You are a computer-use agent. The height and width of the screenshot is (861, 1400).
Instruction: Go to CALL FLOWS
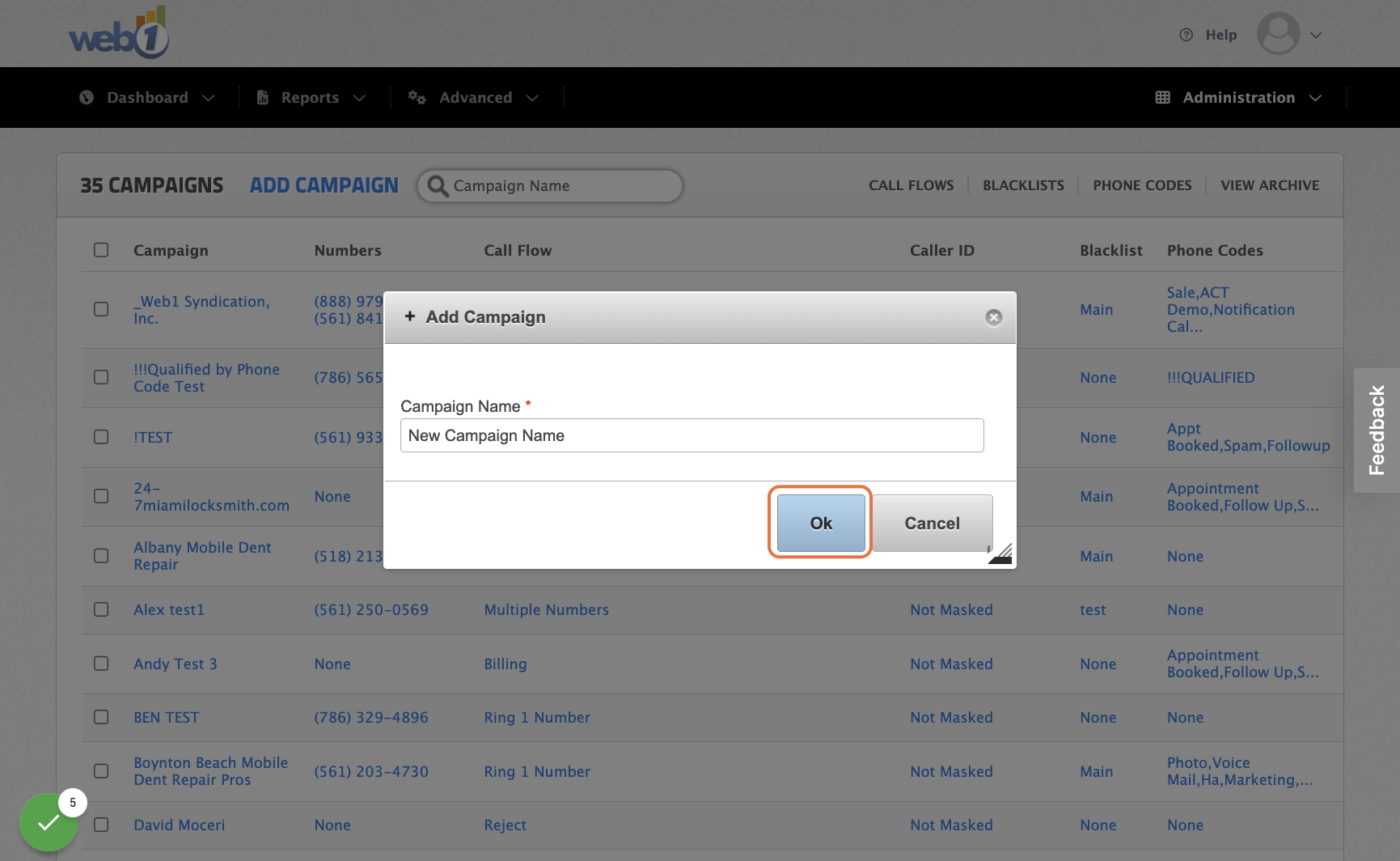click(x=911, y=185)
